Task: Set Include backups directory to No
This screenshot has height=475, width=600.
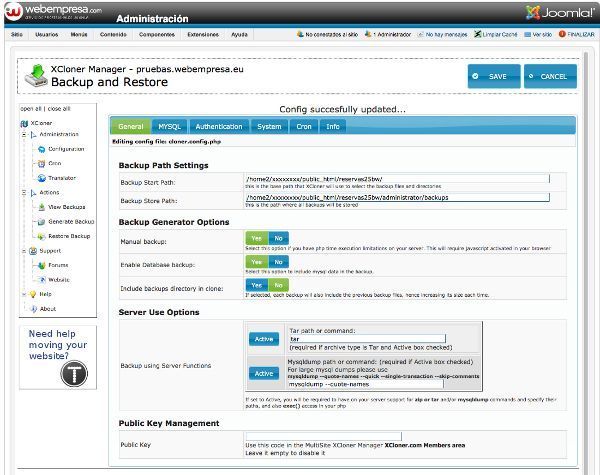Action: [278, 286]
